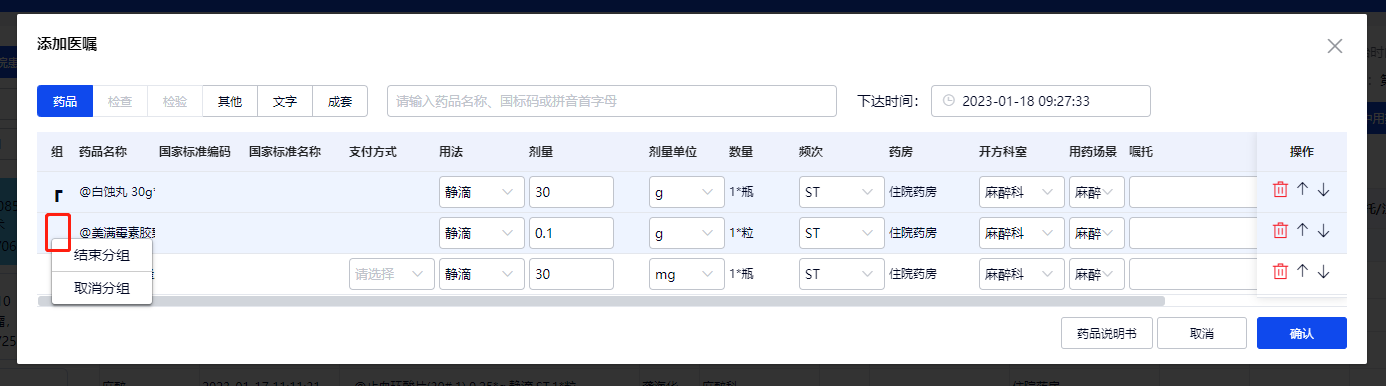1386x386 pixels.
Task: Delete the 白蚀丸 order row
Action: coord(1280,190)
